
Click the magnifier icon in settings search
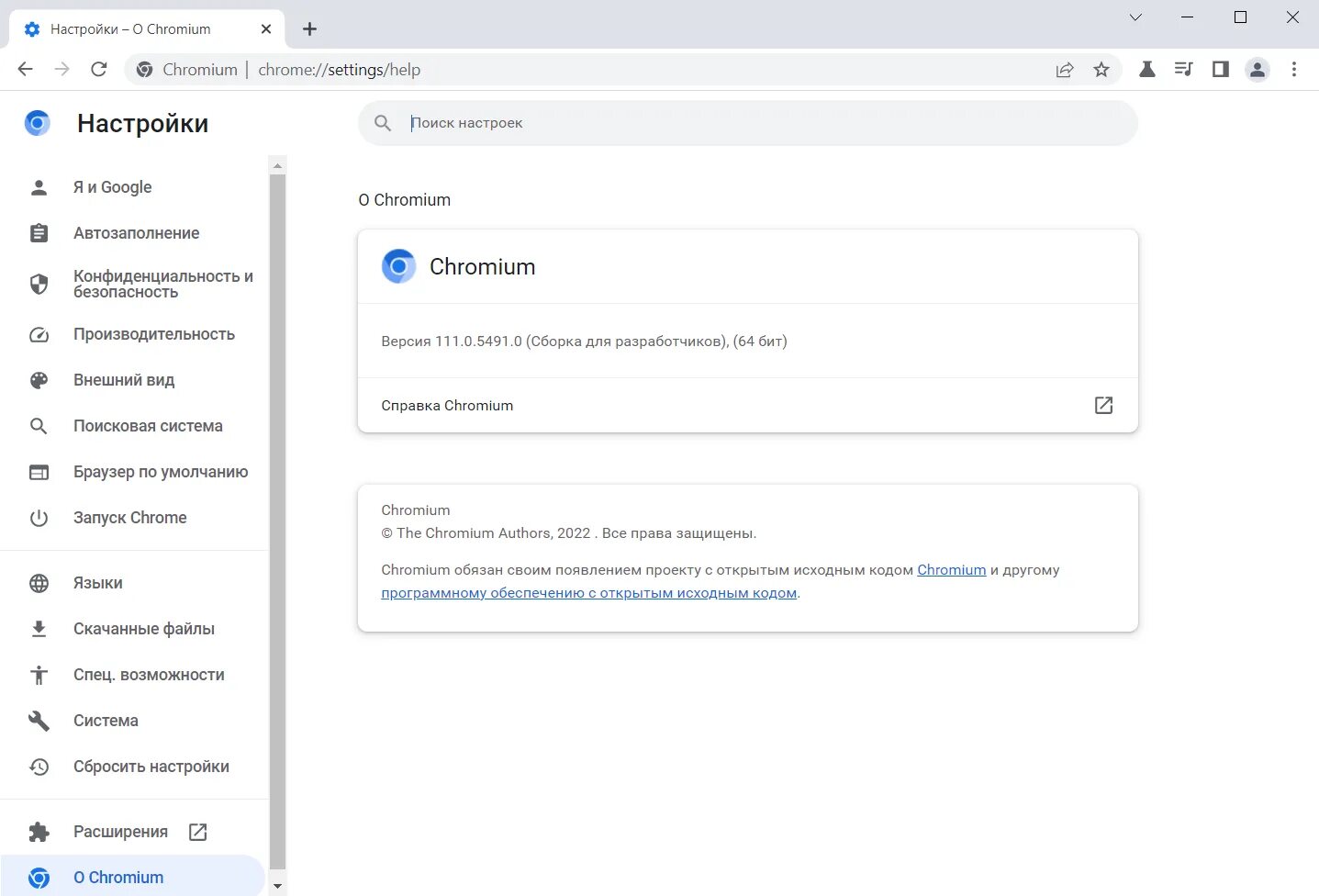(x=383, y=123)
